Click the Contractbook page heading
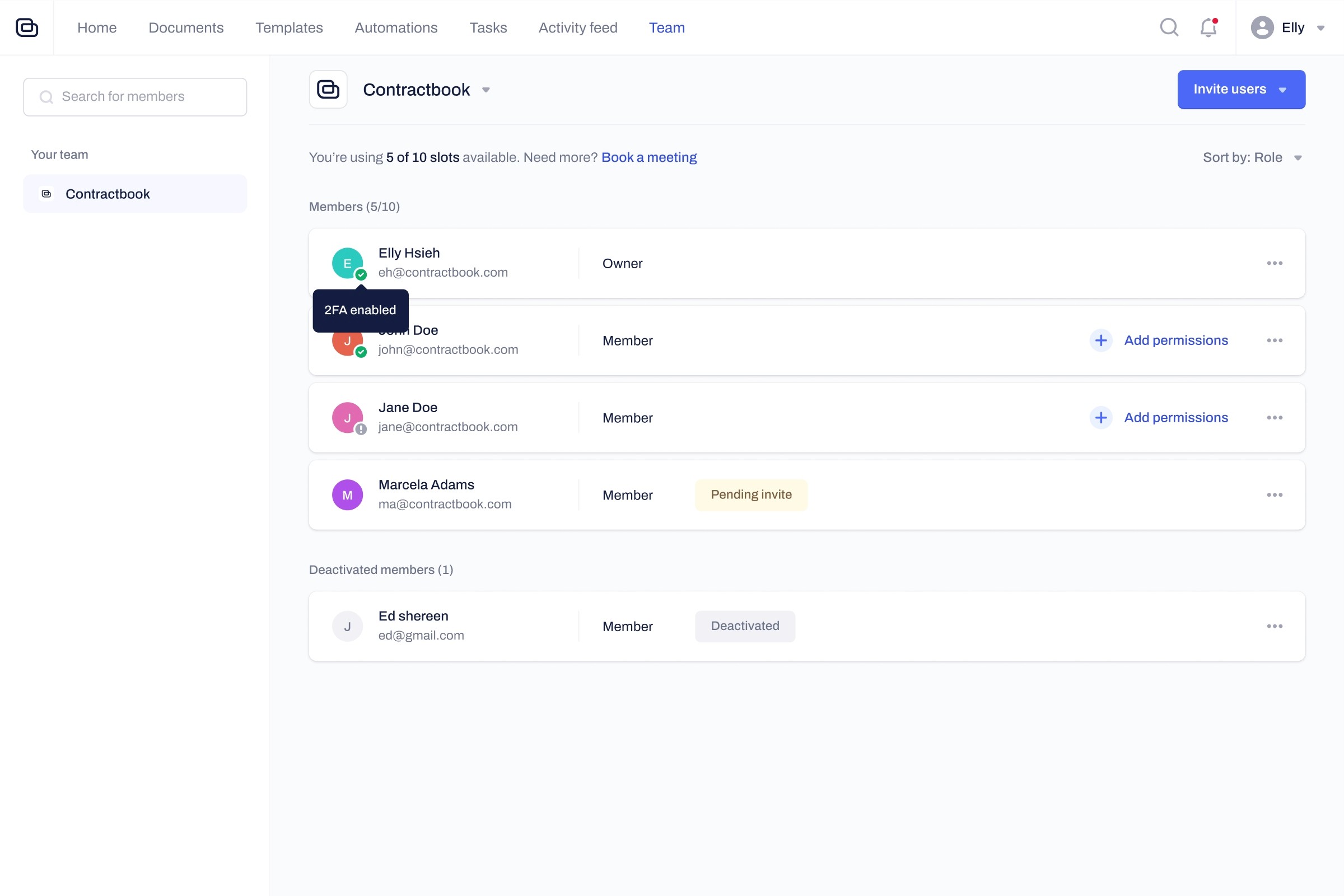This screenshot has width=1344, height=896. (x=416, y=90)
